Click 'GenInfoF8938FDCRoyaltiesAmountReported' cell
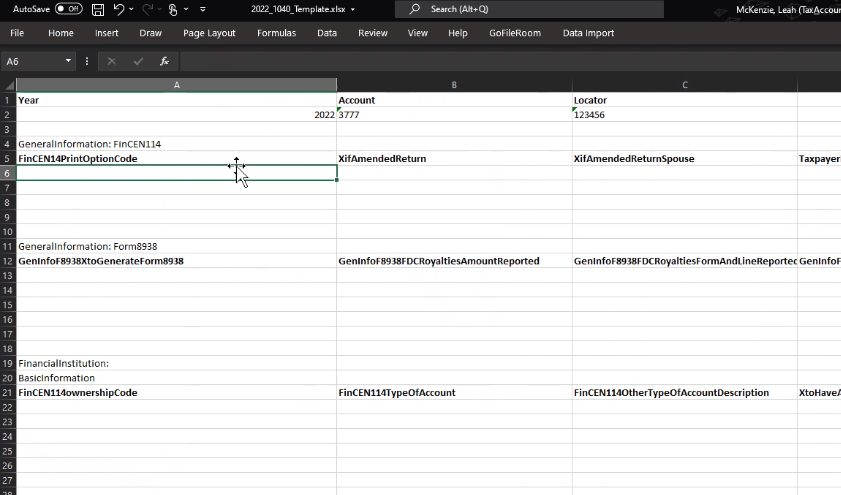This screenshot has height=495, width=841. [454, 261]
